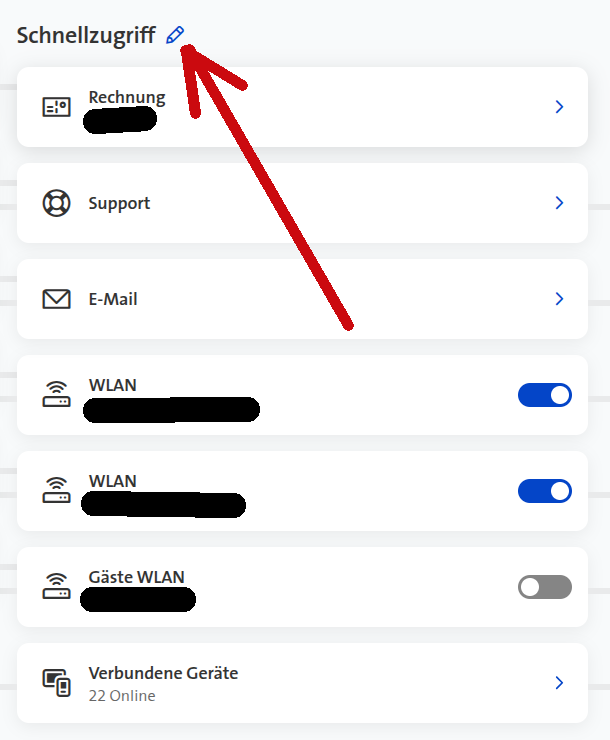Image resolution: width=610 pixels, height=740 pixels.
Task: Turn off the first WLAN toggle
Action: 545,395
